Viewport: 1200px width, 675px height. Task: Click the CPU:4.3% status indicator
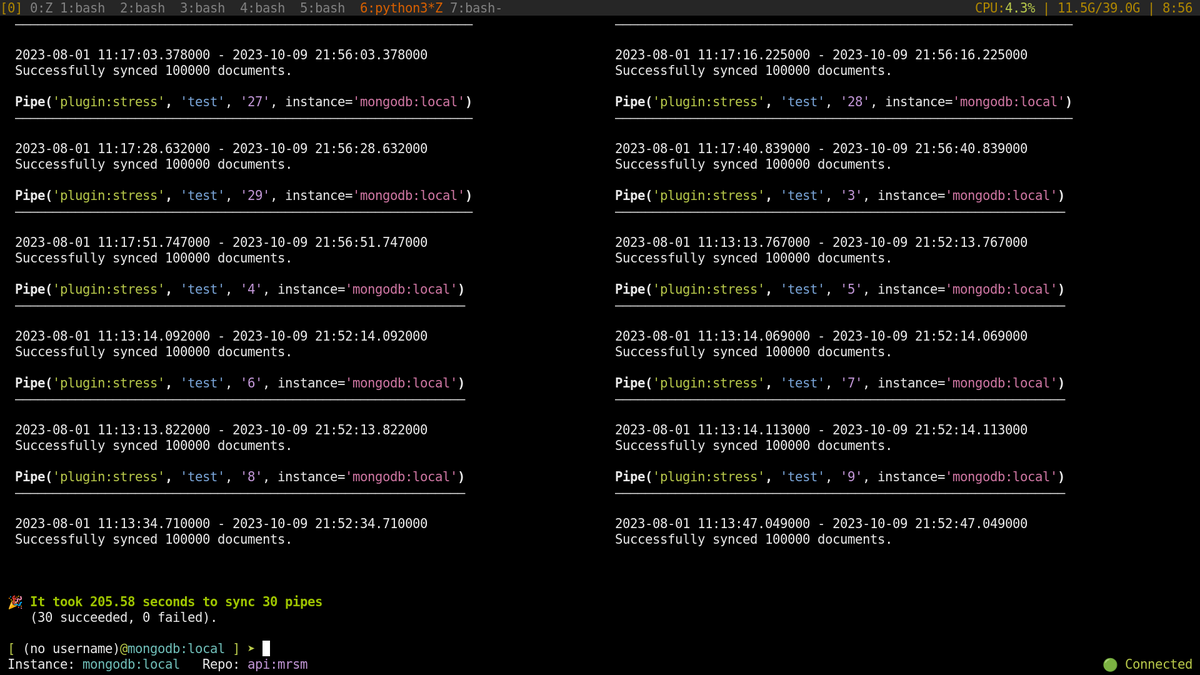tap(1005, 8)
